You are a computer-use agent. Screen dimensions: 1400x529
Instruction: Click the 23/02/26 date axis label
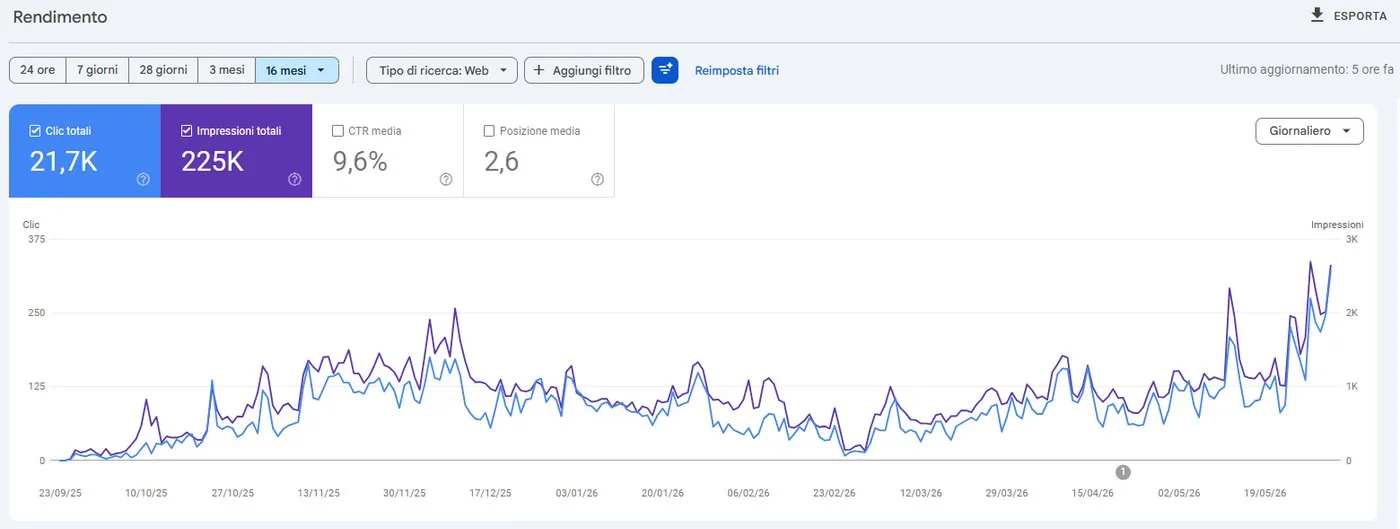834,493
